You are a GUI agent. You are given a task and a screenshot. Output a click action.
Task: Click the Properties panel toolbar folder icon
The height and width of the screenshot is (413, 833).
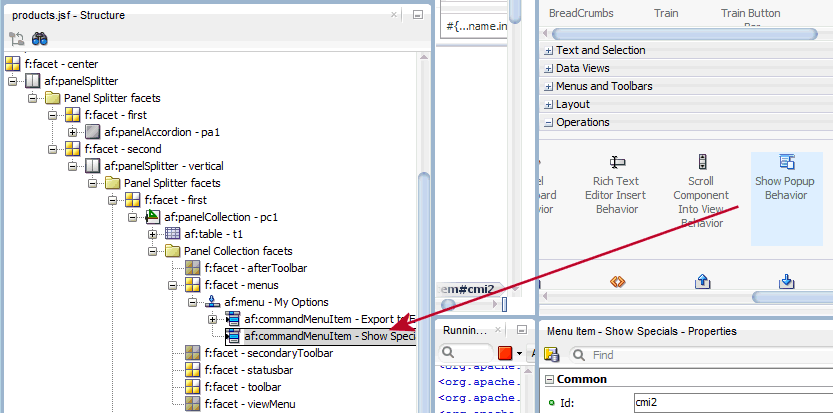click(x=552, y=355)
